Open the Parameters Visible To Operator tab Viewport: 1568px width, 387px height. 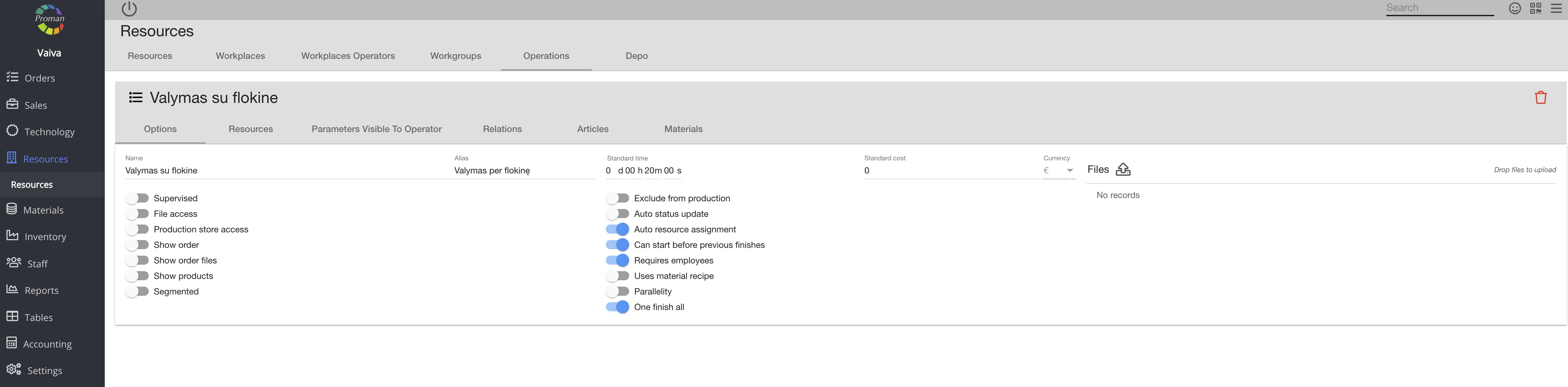click(376, 129)
